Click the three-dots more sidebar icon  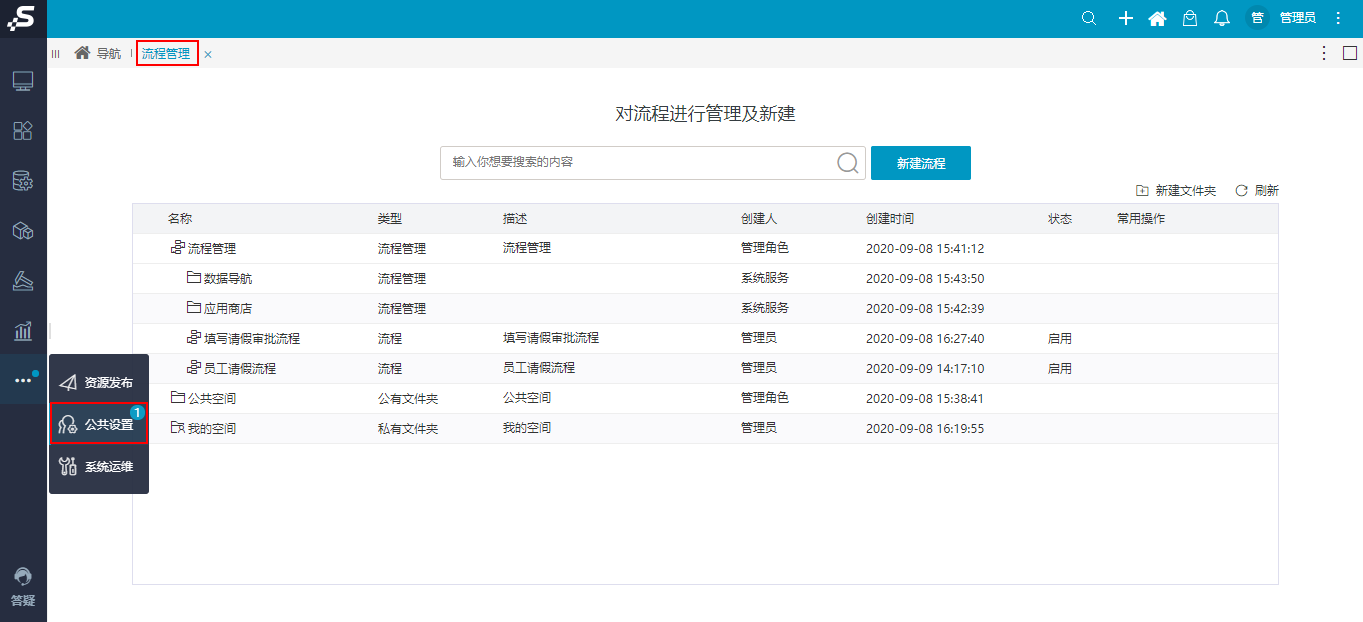coord(23,380)
